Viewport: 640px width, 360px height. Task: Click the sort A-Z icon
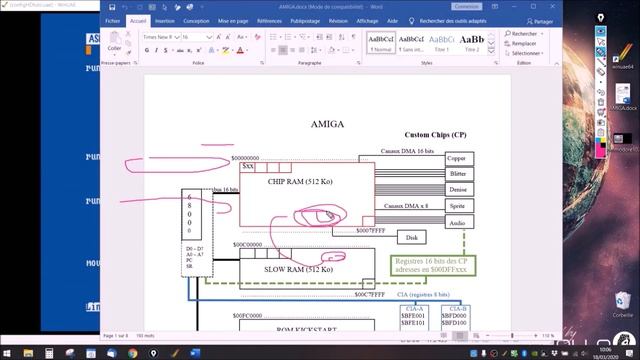coord(342,37)
